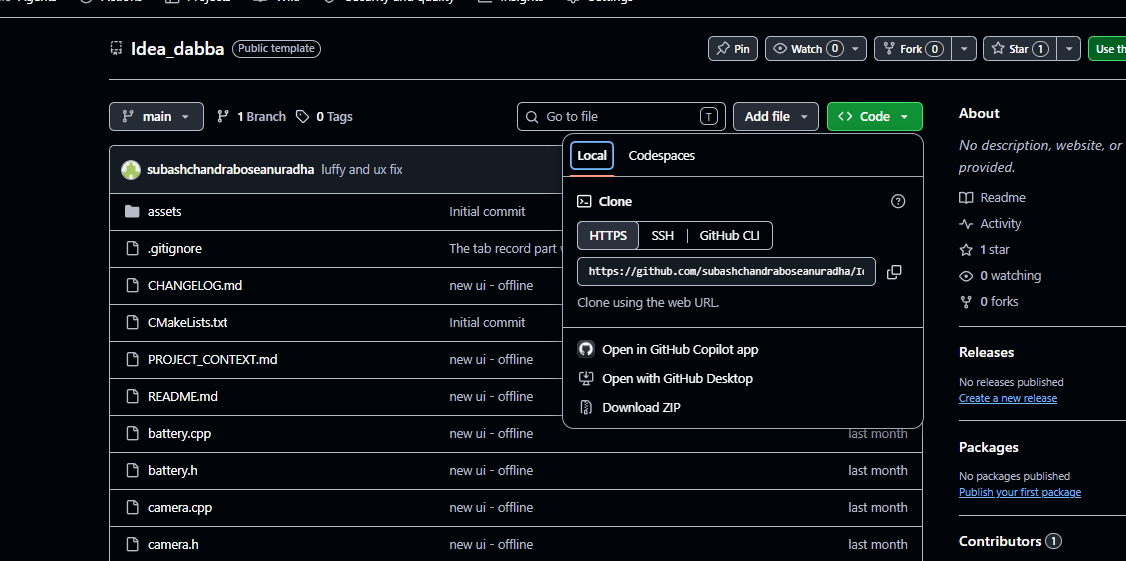The height and width of the screenshot is (561, 1126).
Task: Open the Watch notifications dropdown arrow
Action: coord(855,49)
